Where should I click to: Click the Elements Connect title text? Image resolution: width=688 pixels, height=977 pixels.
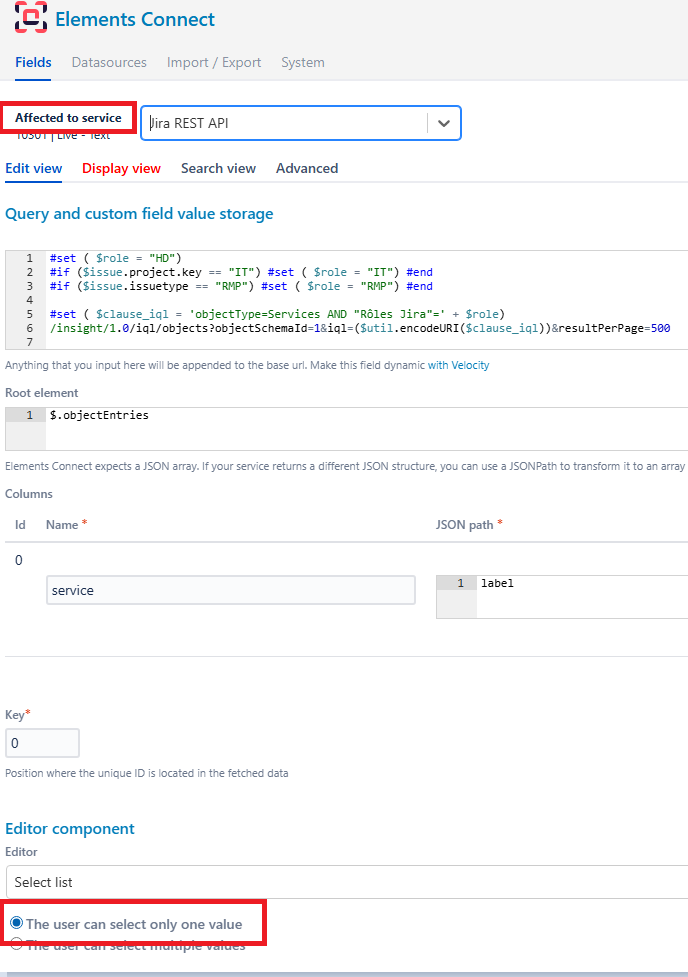[x=135, y=19]
